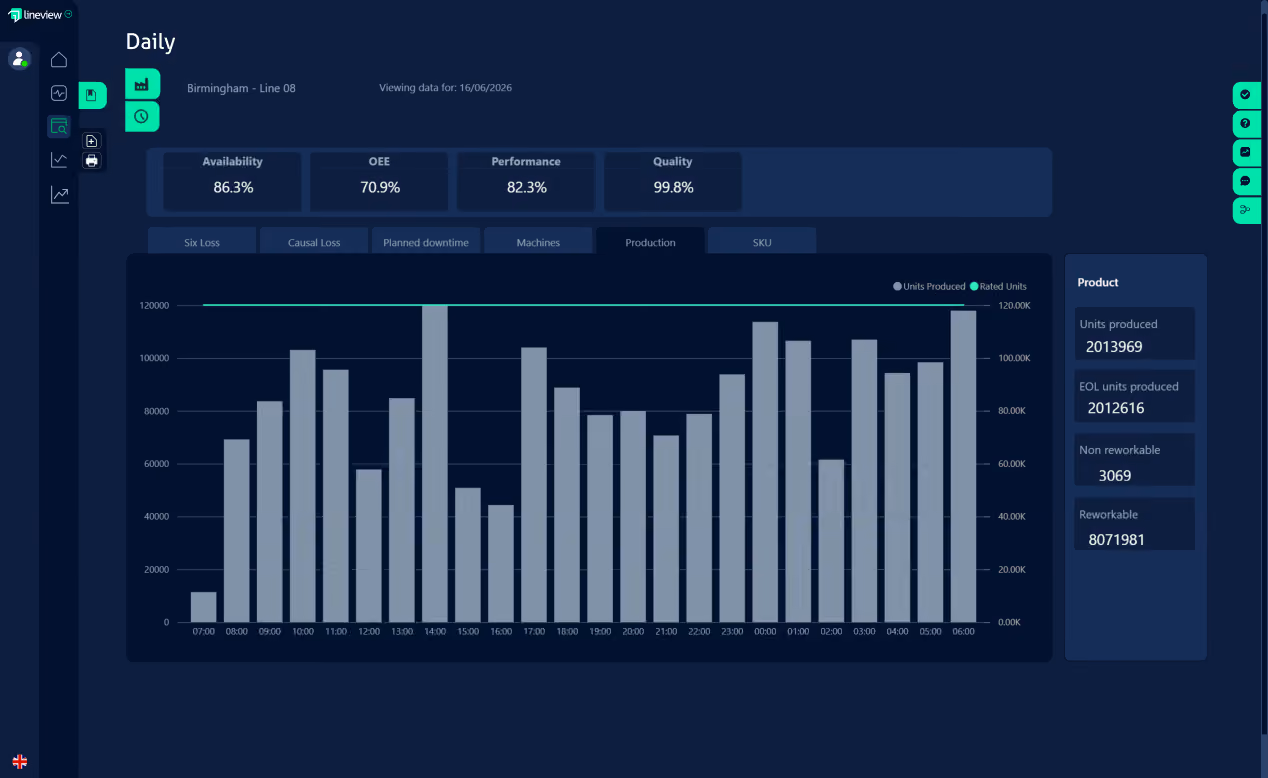Open the trending-up arrow chart icon
Viewport: 1268px width, 778px height.
(59, 194)
